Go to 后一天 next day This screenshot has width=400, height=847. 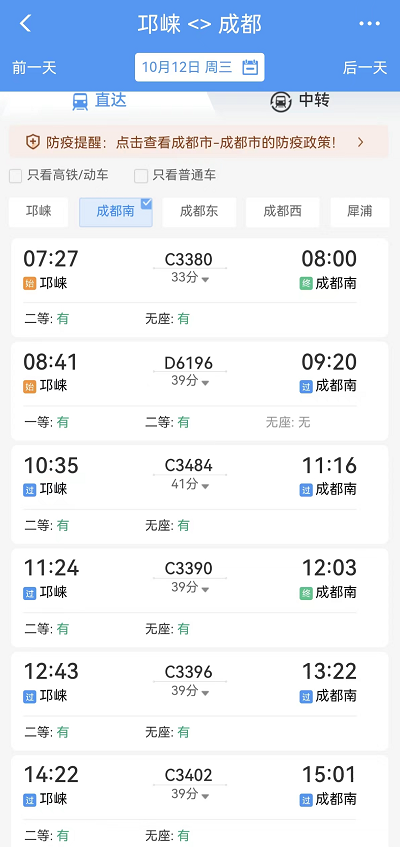(365, 68)
